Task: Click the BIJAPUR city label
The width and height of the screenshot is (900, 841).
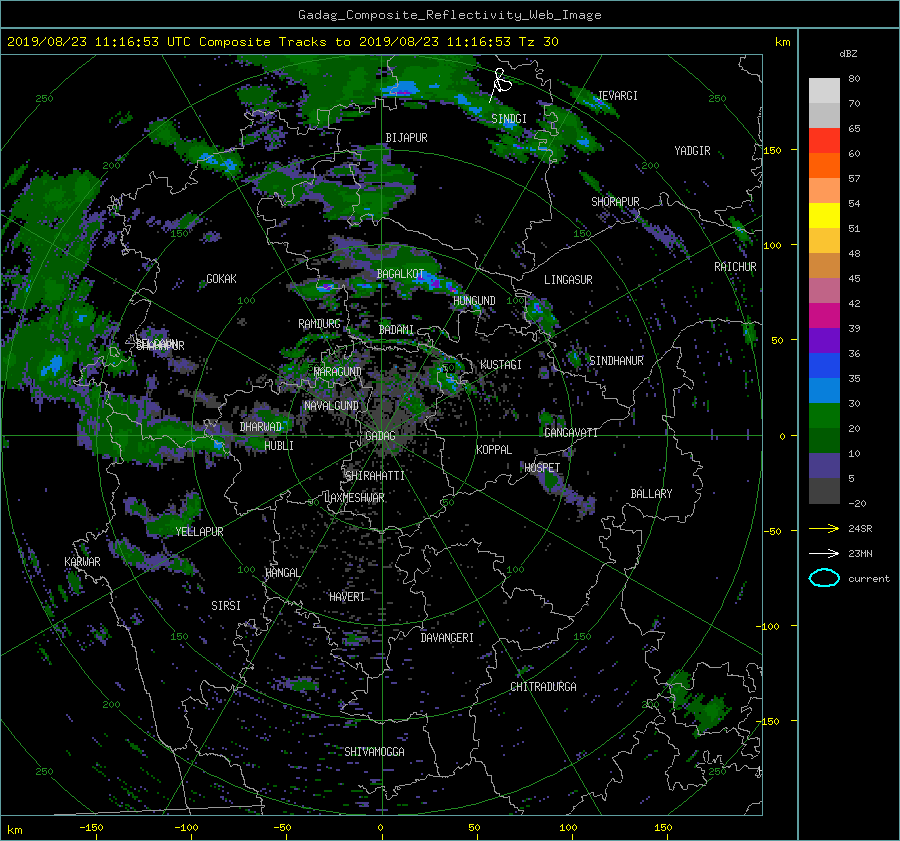Action: point(406,138)
